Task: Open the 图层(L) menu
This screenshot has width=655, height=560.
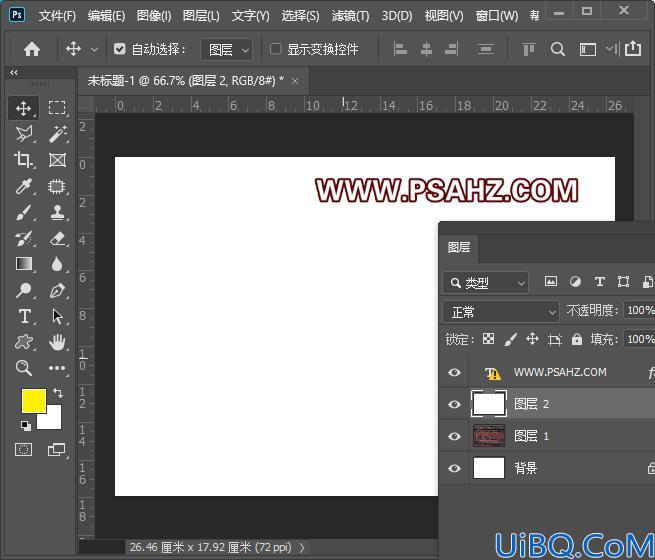Action: [201, 16]
